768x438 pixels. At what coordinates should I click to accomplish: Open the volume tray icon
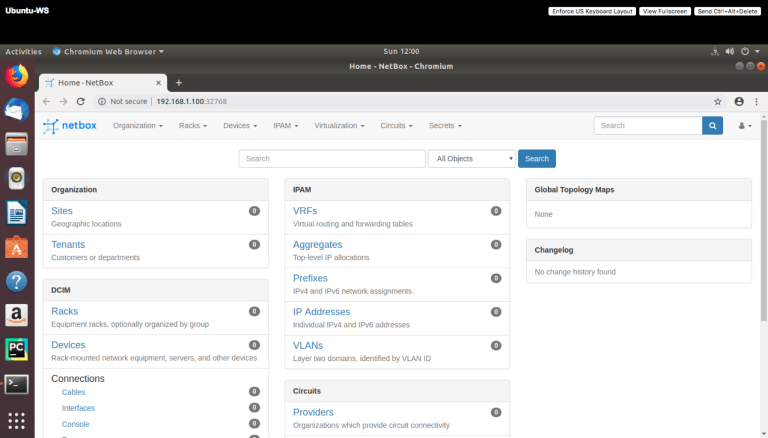pos(730,51)
